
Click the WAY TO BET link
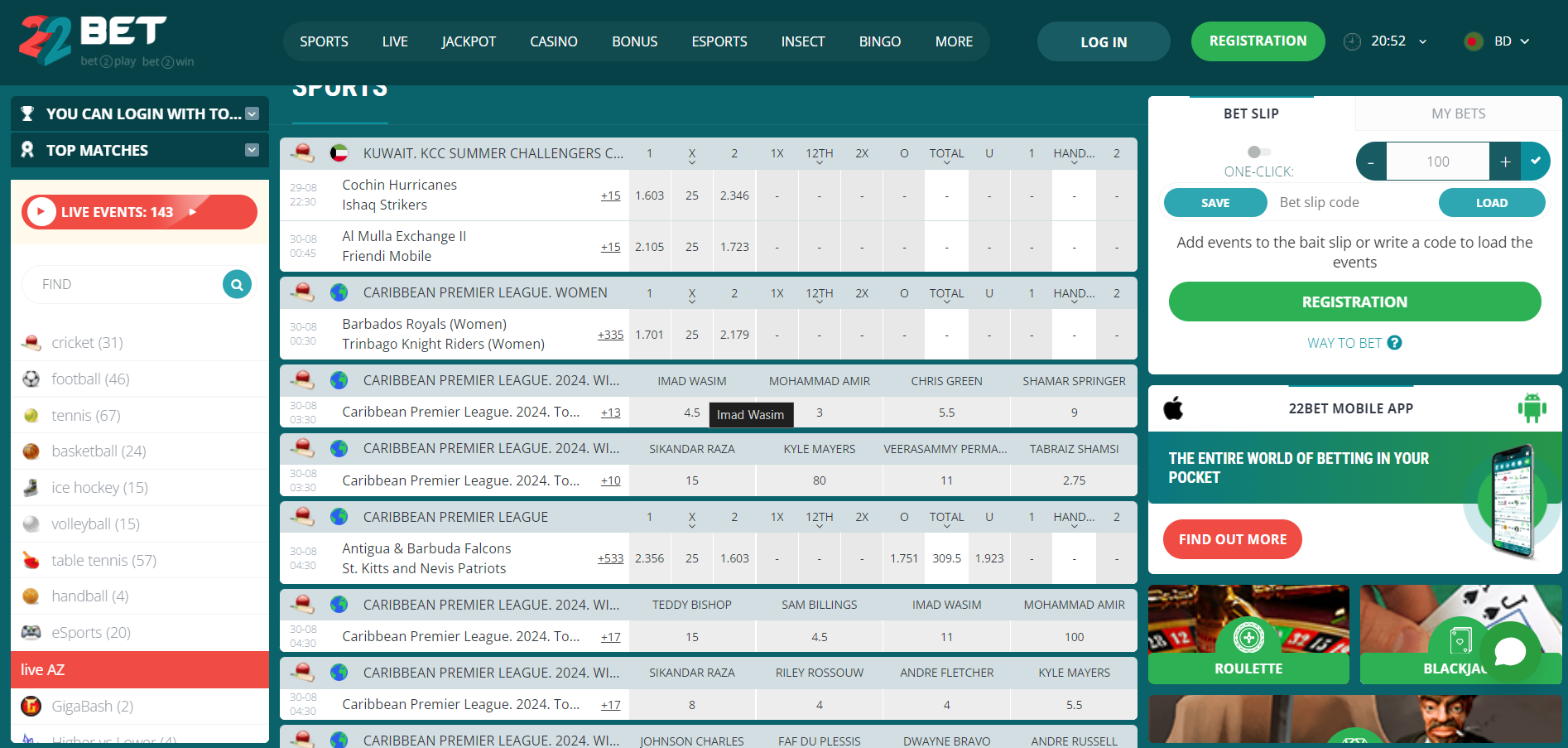tap(1344, 343)
